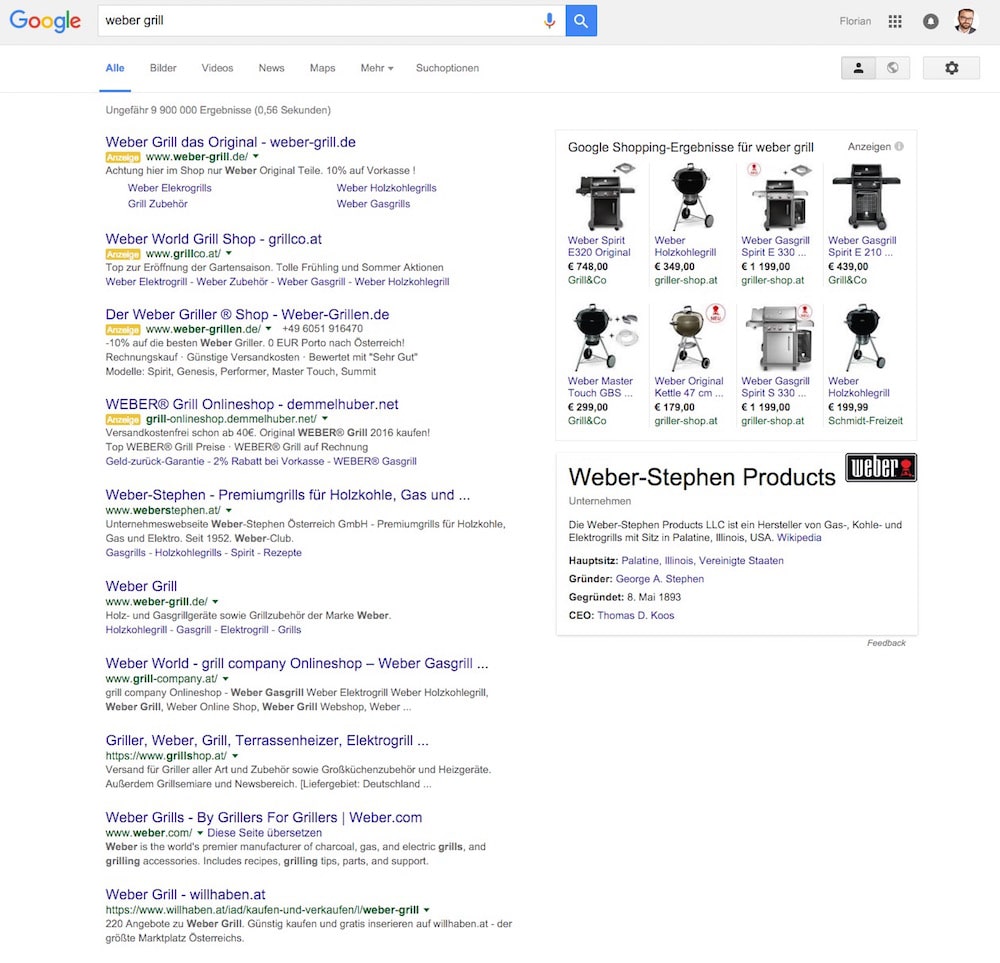The image size is (1000, 963).
Task: Click CEO Thomas D. Koos link
Action: [x=635, y=615]
